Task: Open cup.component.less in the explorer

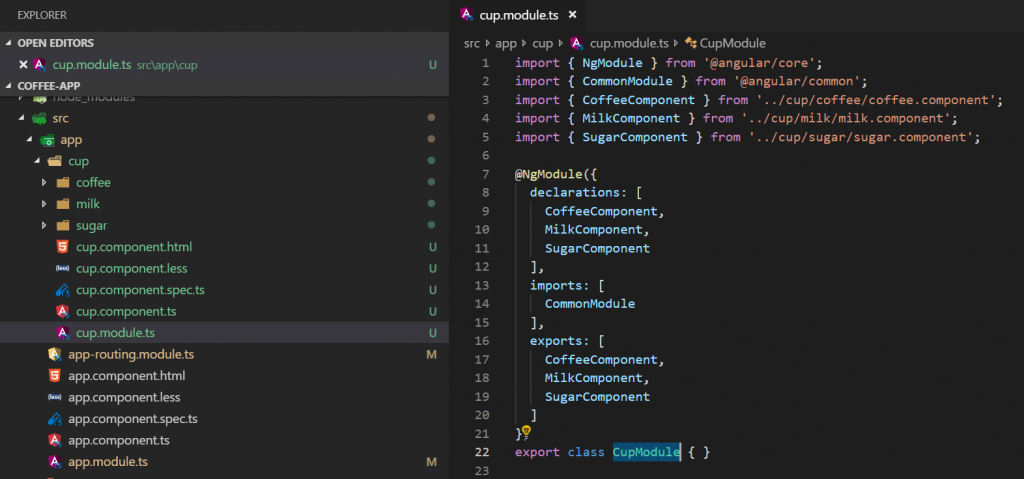Action: pyautogui.click(x=132, y=269)
